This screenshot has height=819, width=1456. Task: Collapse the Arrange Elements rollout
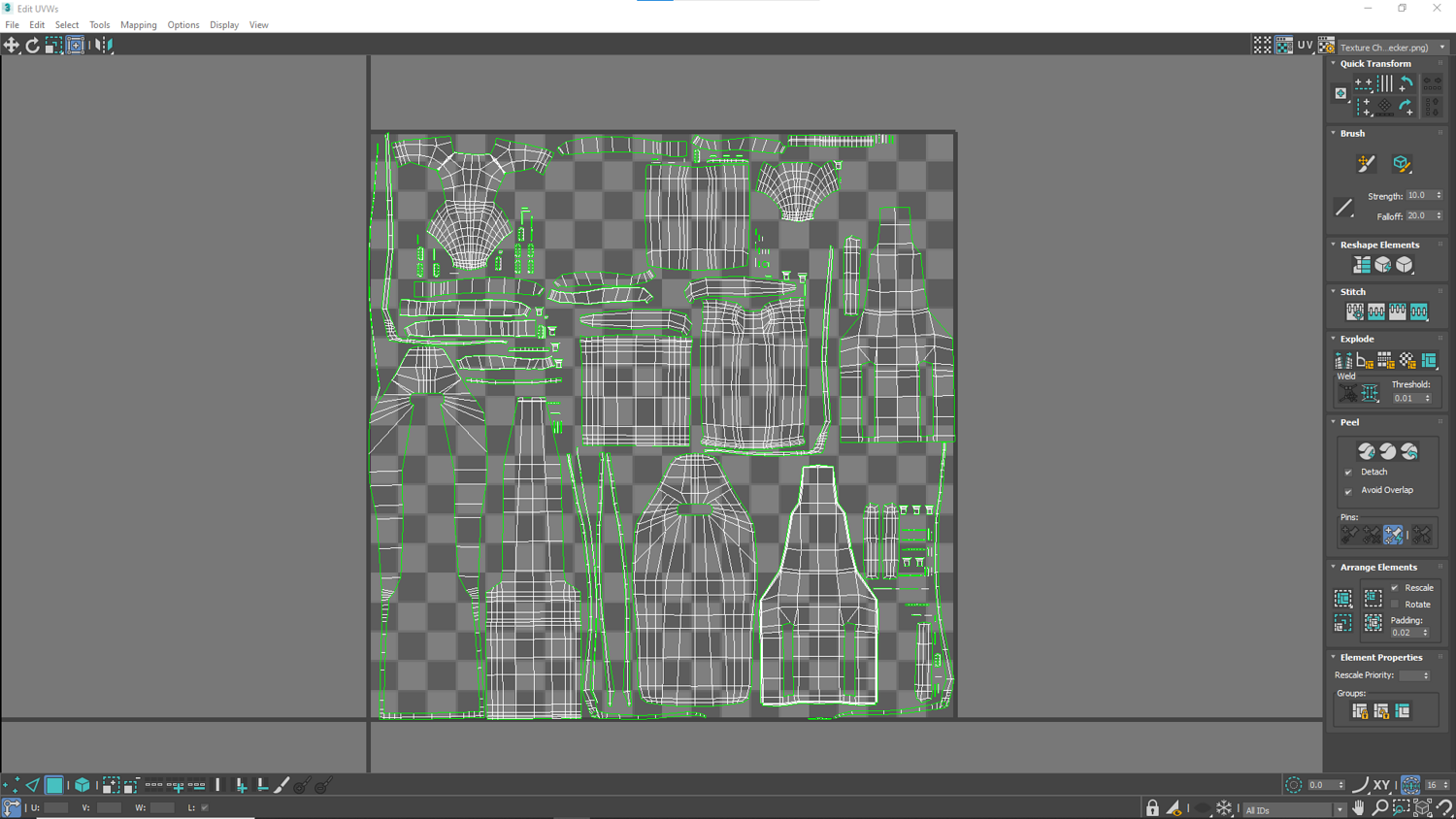[x=1334, y=568]
